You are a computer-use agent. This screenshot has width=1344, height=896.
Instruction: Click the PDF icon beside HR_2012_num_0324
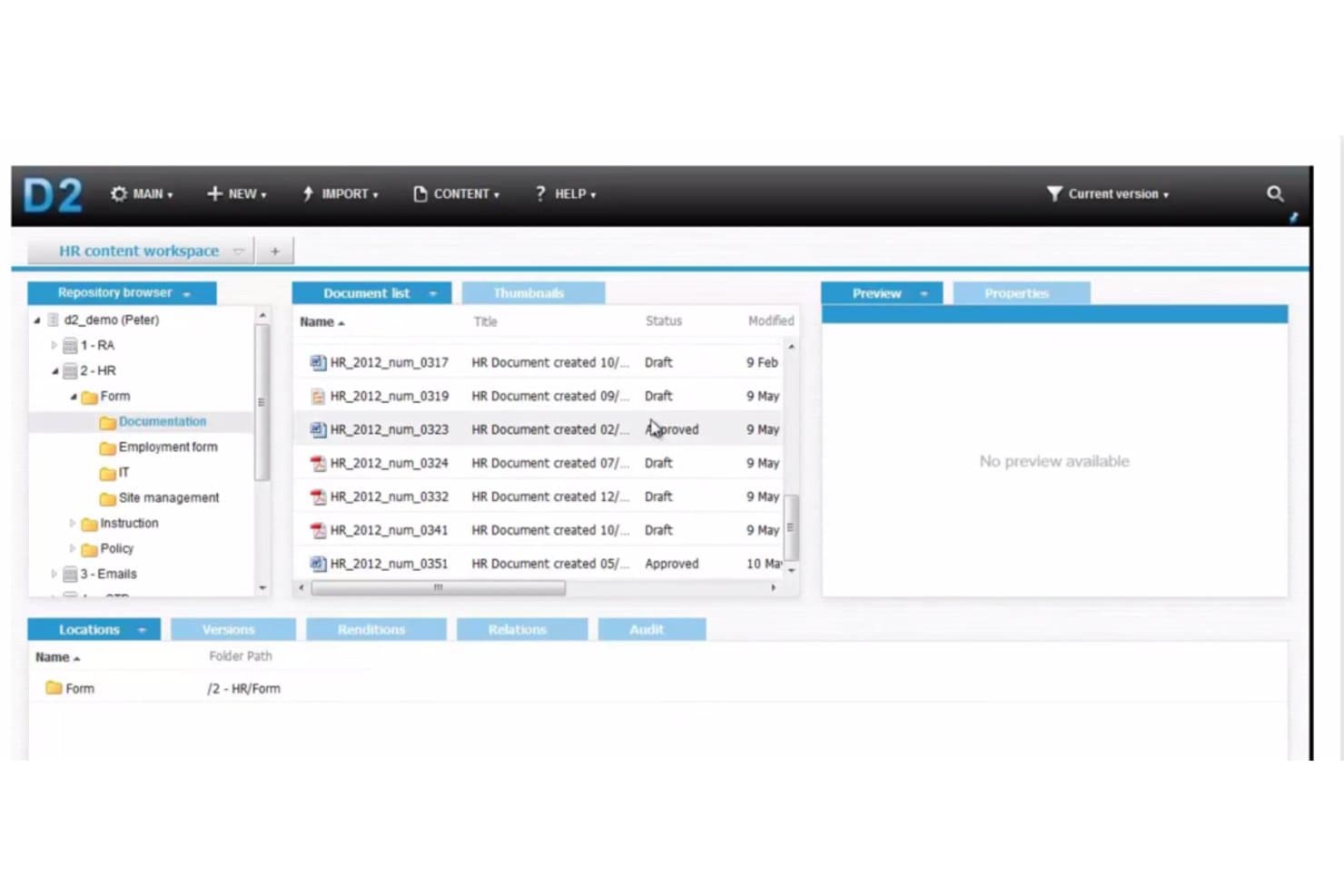(318, 463)
